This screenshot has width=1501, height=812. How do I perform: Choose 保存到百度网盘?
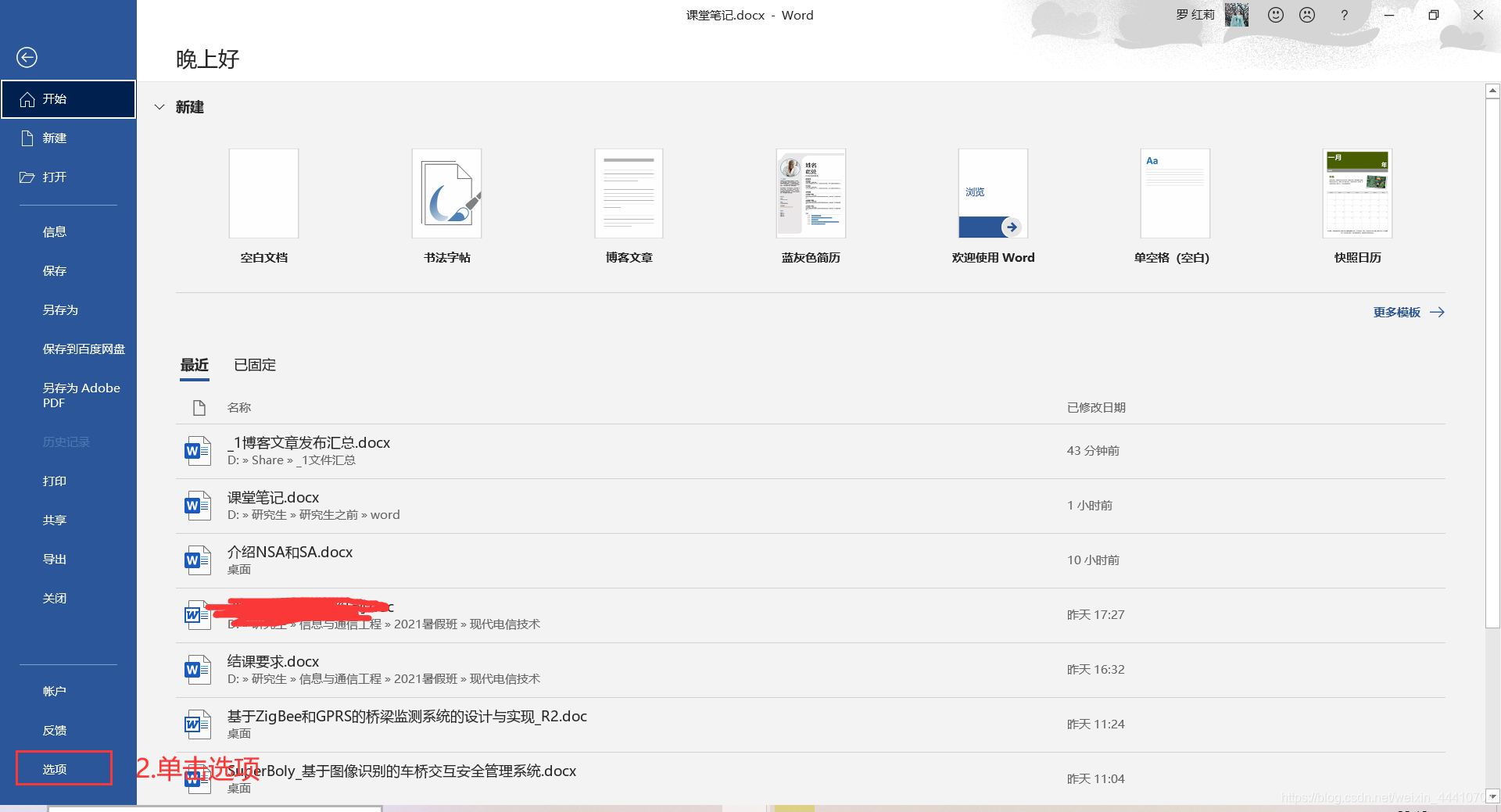coord(68,349)
